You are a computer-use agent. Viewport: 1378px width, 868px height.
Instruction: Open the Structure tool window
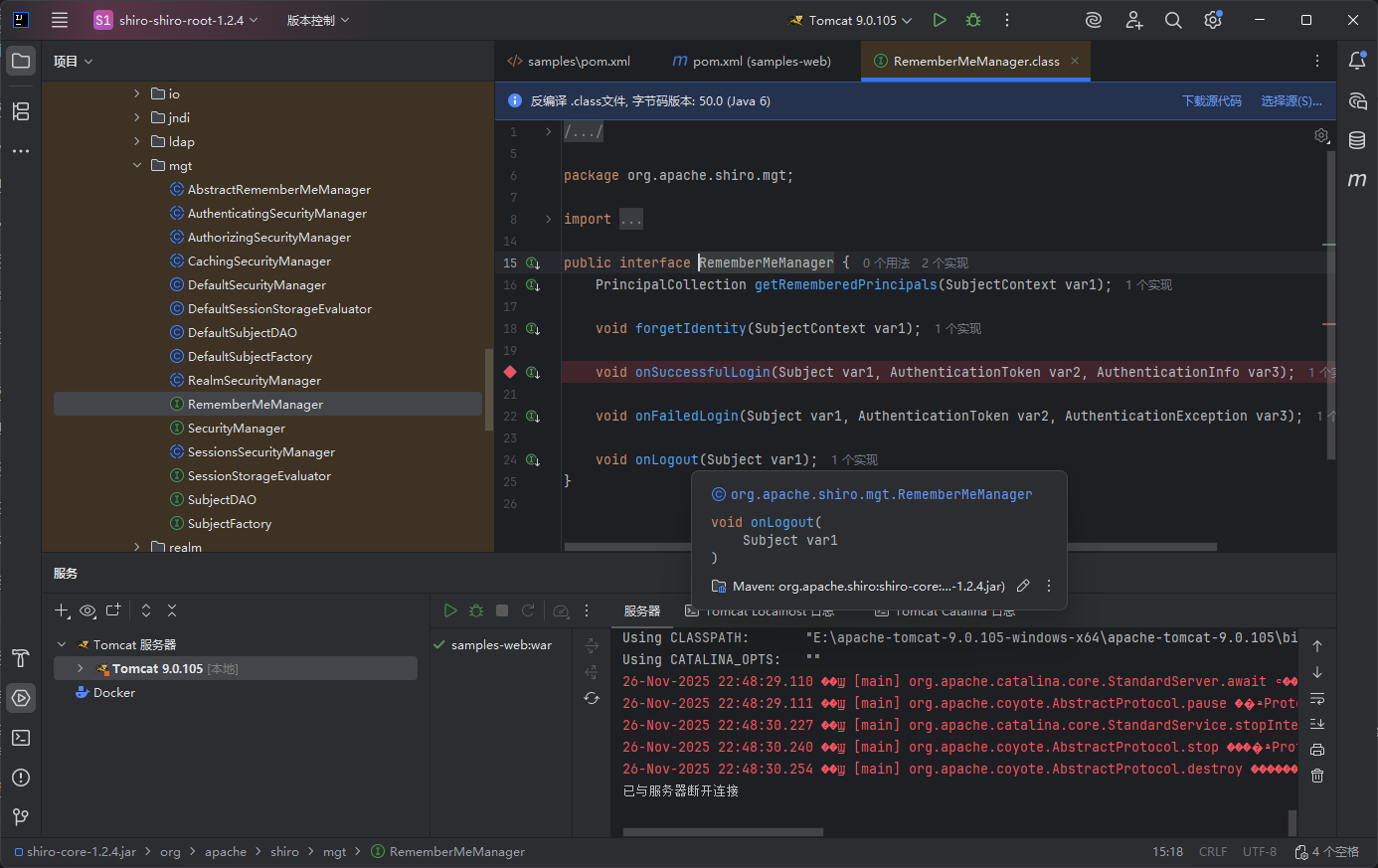tap(21, 111)
